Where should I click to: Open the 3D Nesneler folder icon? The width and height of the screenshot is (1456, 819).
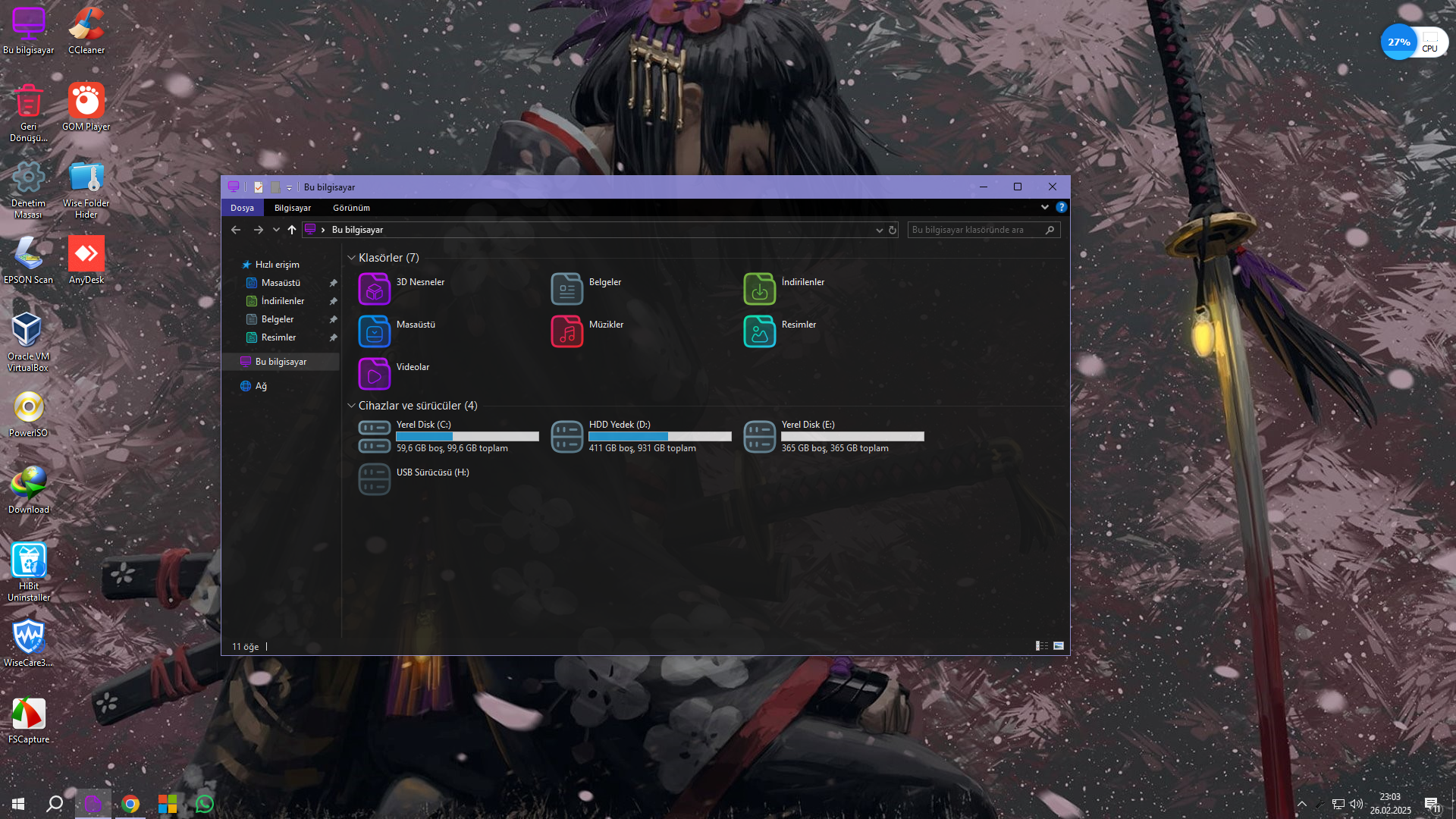pos(374,289)
